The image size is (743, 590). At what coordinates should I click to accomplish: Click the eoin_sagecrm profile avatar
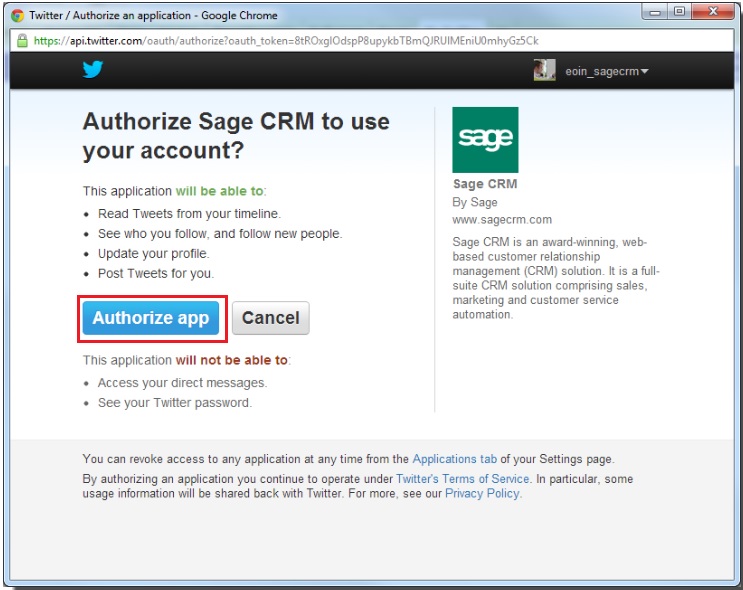[544, 70]
